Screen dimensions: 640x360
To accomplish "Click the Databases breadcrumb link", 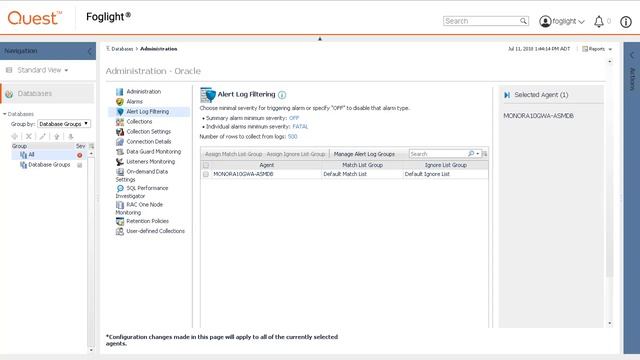I will 122,49.
